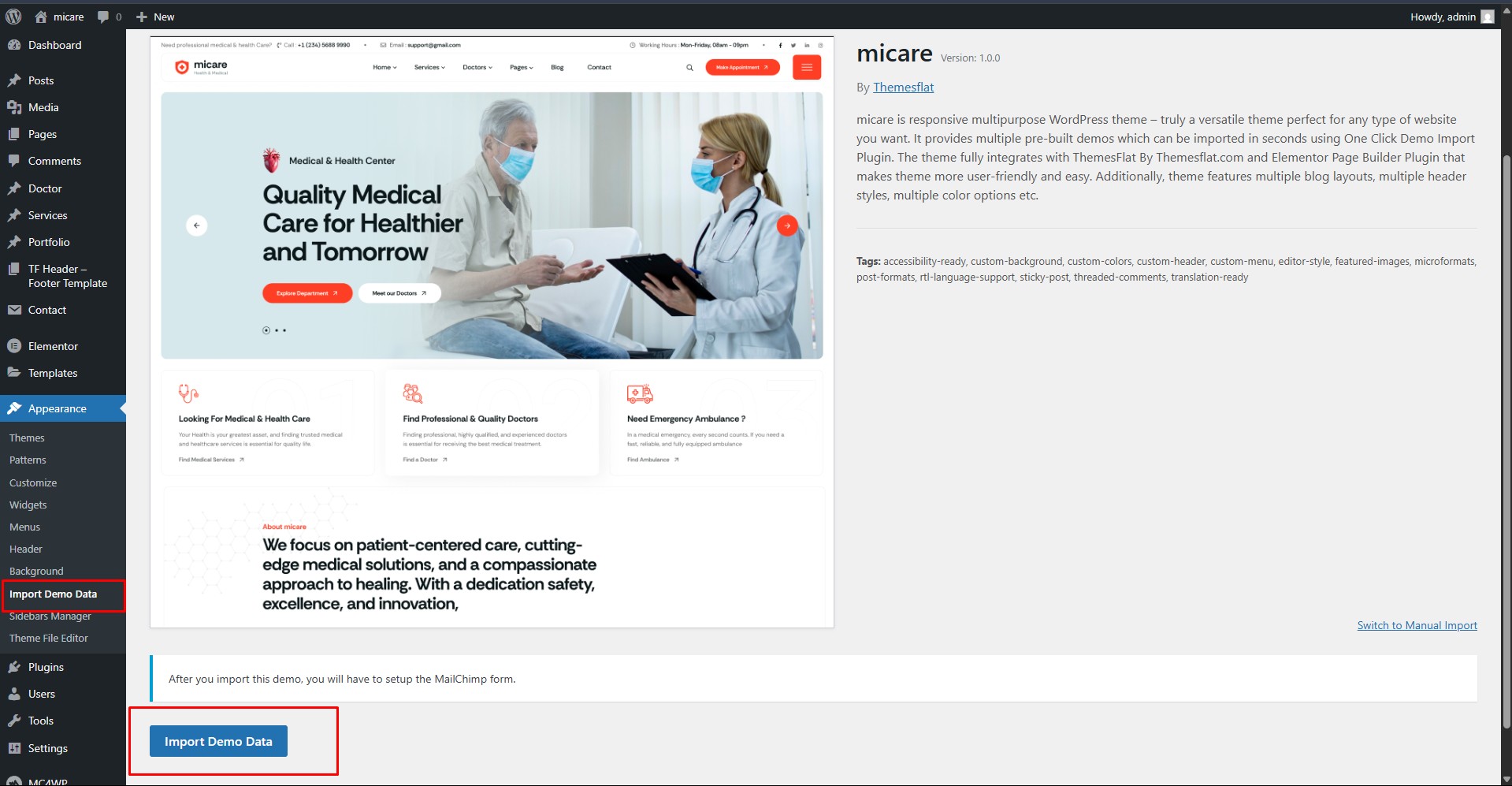This screenshot has width=1512, height=786.
Task: Click the Comments icon in sidebar
Action: (x=14, y=161)
